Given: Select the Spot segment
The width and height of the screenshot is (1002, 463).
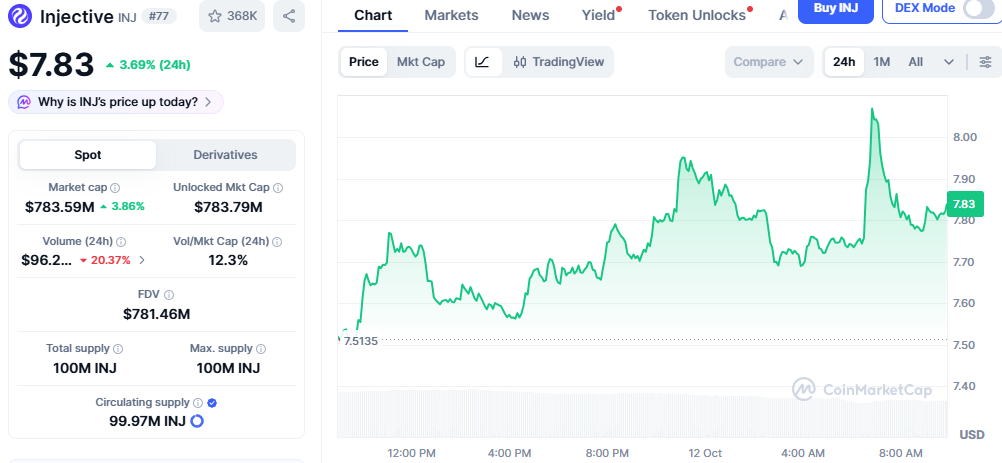Looking at the screenshot, I should 88,155.
